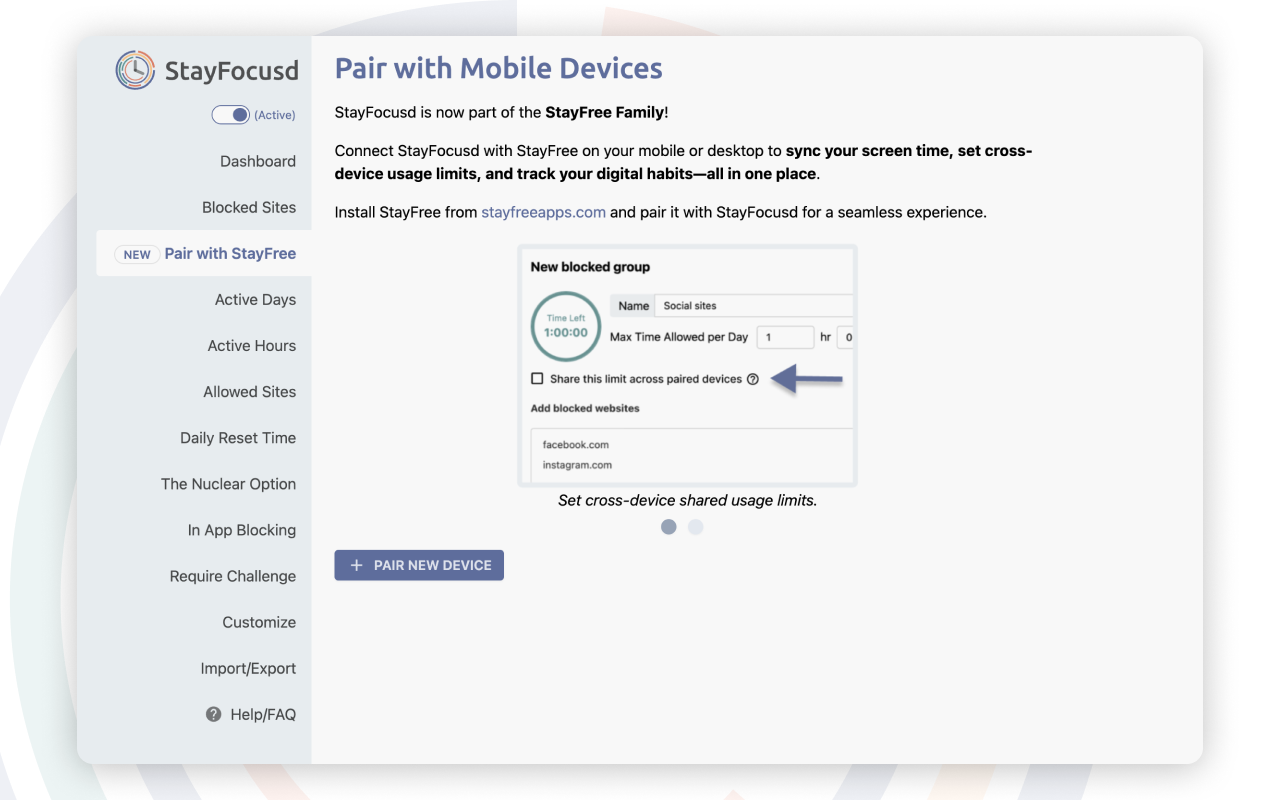The height and width of the screenshot is (800, 1280).
Task: Click the circular Time Left timer graphic
Action: coord(565,326)
